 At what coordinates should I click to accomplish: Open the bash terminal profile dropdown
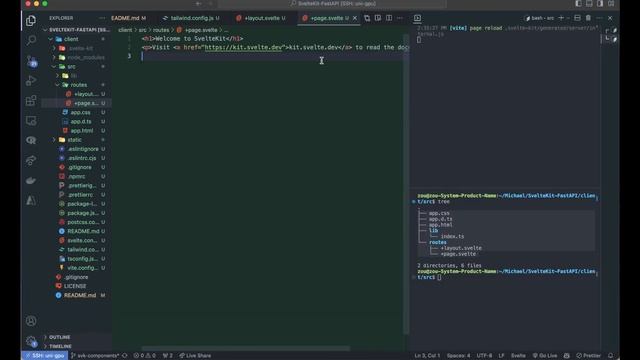click(568, 18)
